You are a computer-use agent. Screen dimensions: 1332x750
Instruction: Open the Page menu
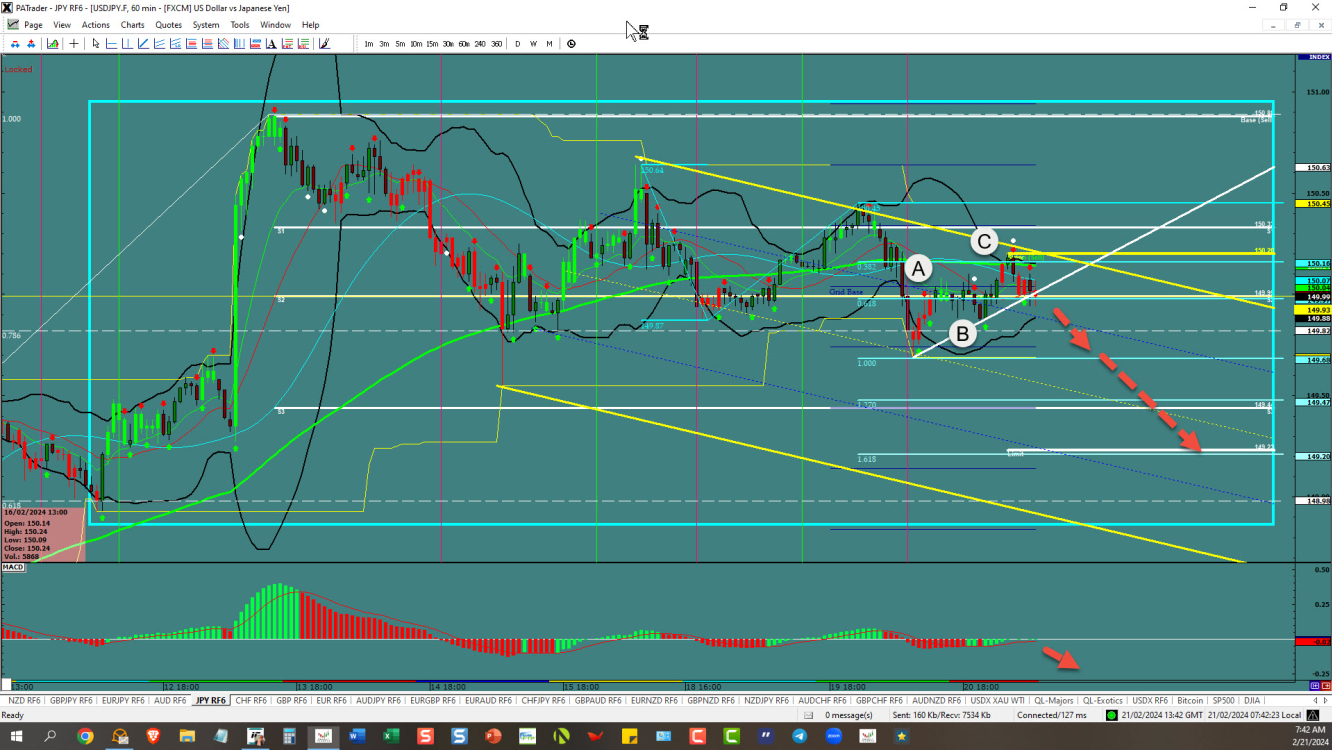point(33,24)
